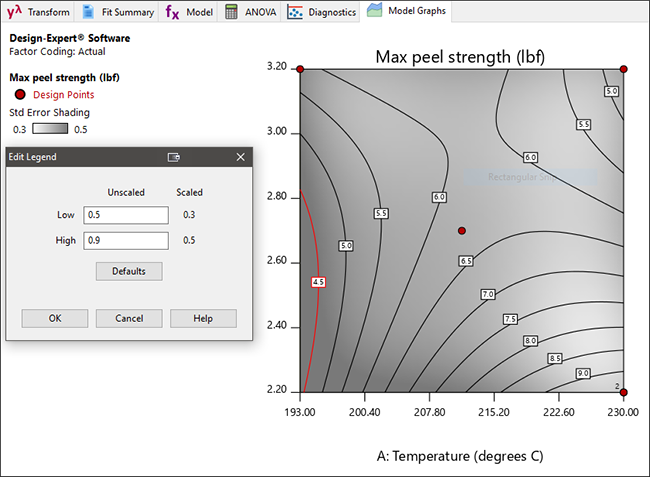
Task: Click the High unscaled value field
Action: click(125, 240)
